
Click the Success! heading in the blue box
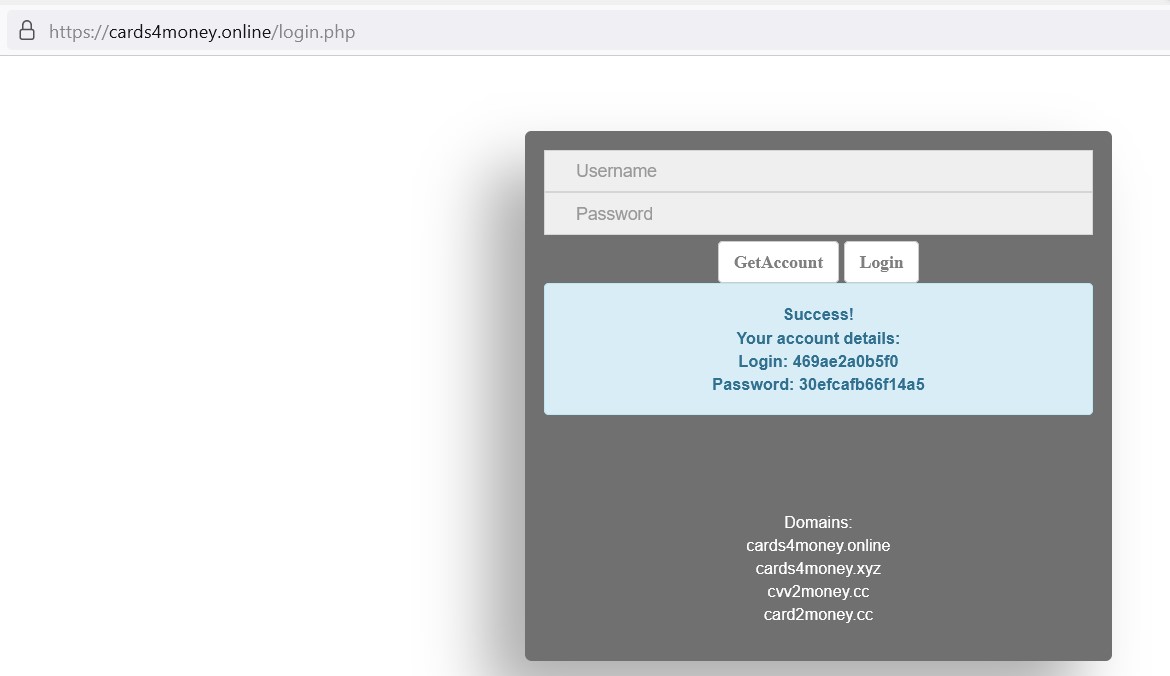(x=818, y=314)
